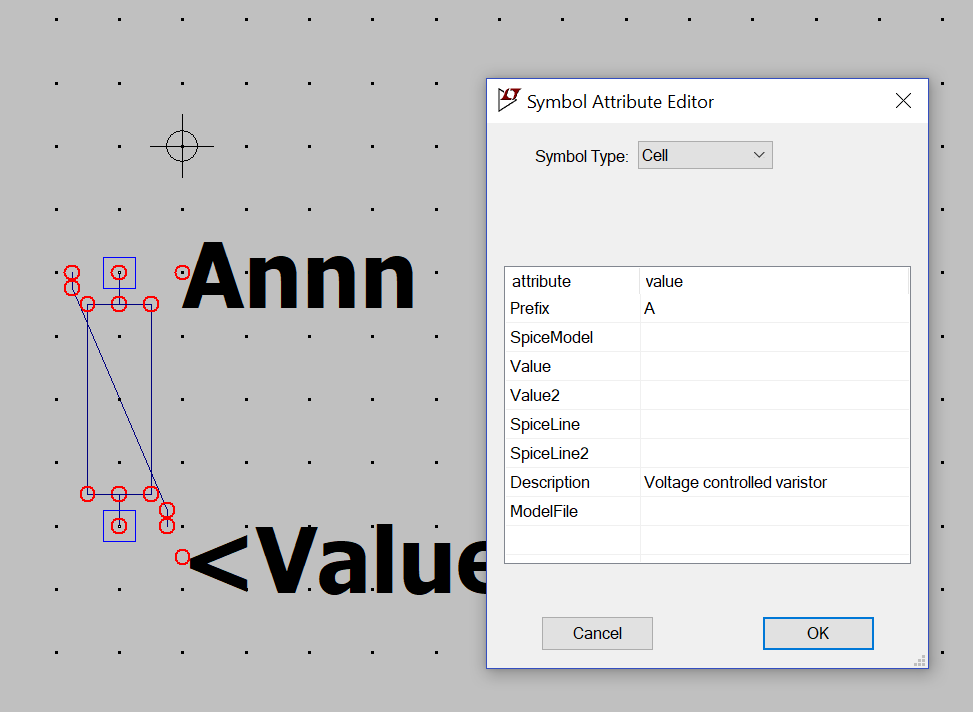This screenshot has width=973, height=712.
Task: Select the bottom pin square on symbol
Action: pyautogui.click(x=119, y=526)
